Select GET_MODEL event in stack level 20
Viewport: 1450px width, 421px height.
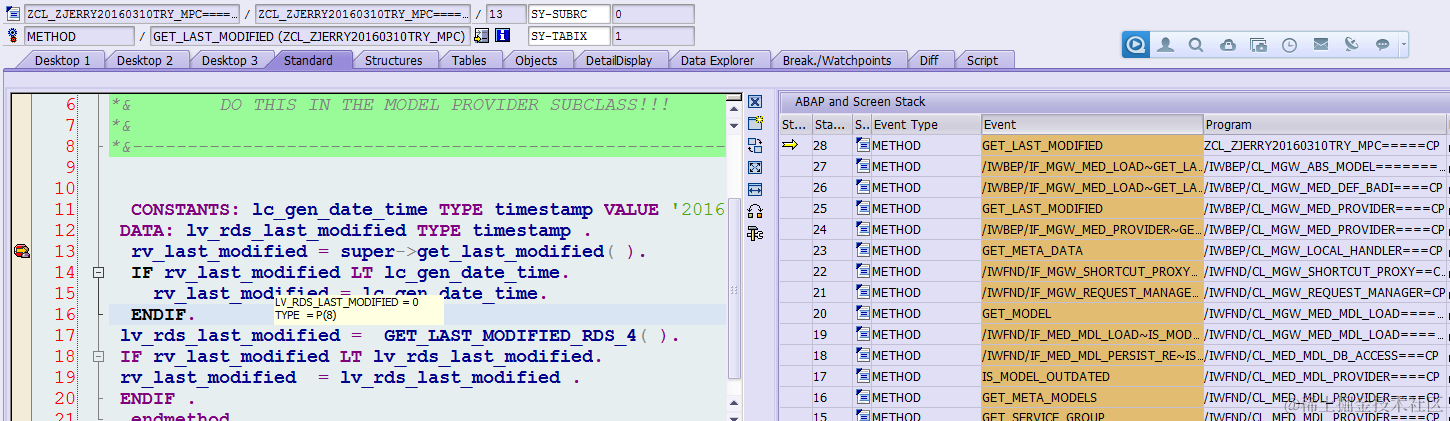click(x=1092, y=313)
